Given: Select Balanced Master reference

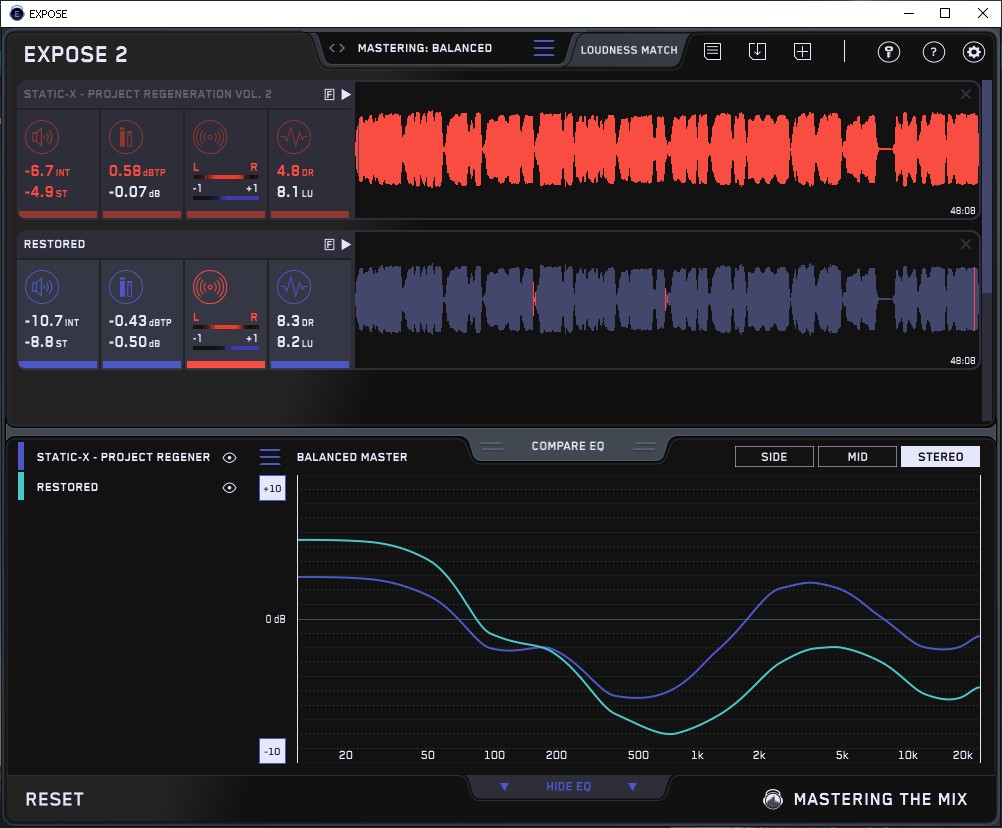Looking at the screenshot, I should (352, 457).
